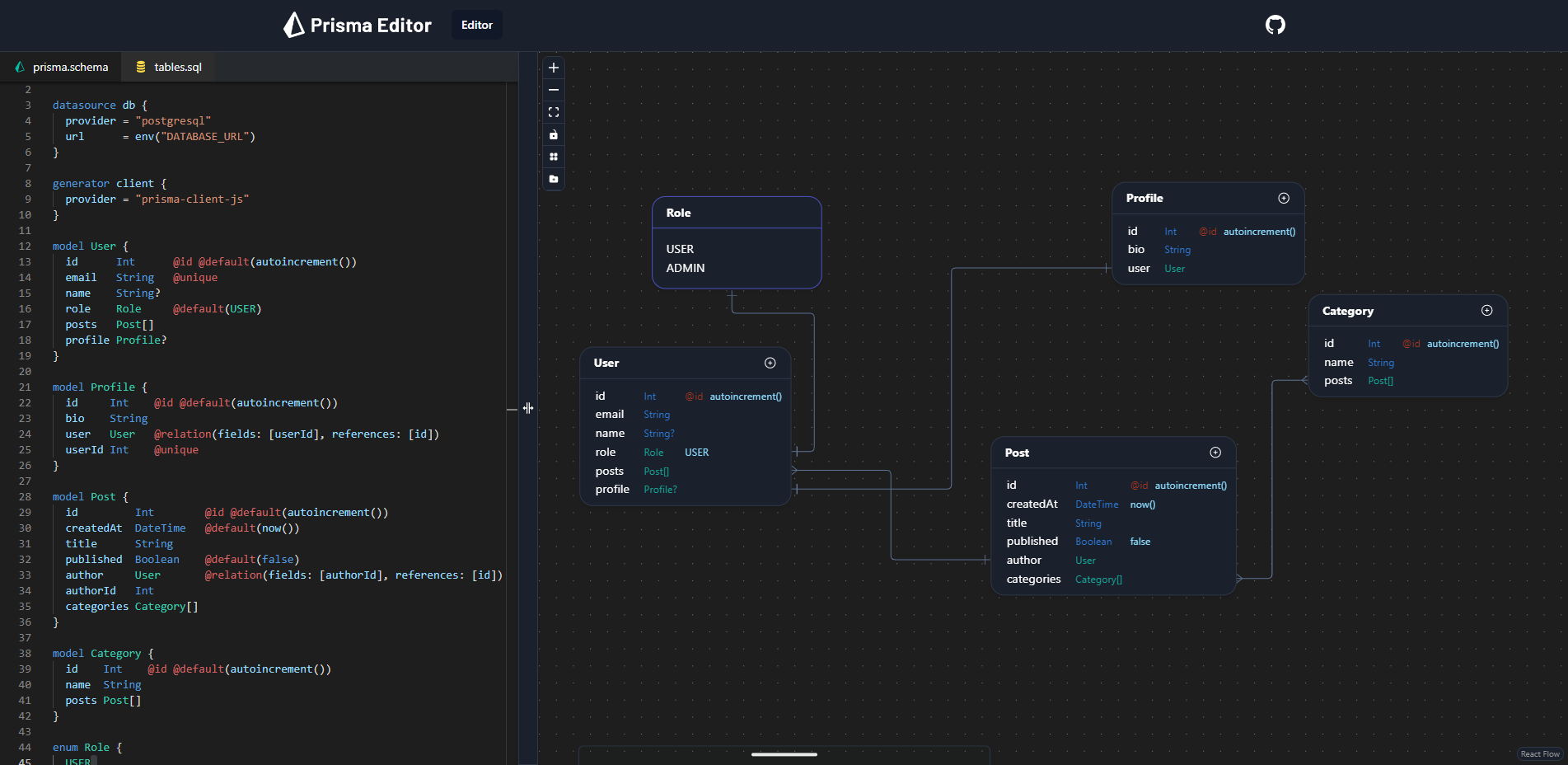Click the Post prisma icon on prisma.schema tab
This screenshot has height=765, width=1568.
point(20,67)
